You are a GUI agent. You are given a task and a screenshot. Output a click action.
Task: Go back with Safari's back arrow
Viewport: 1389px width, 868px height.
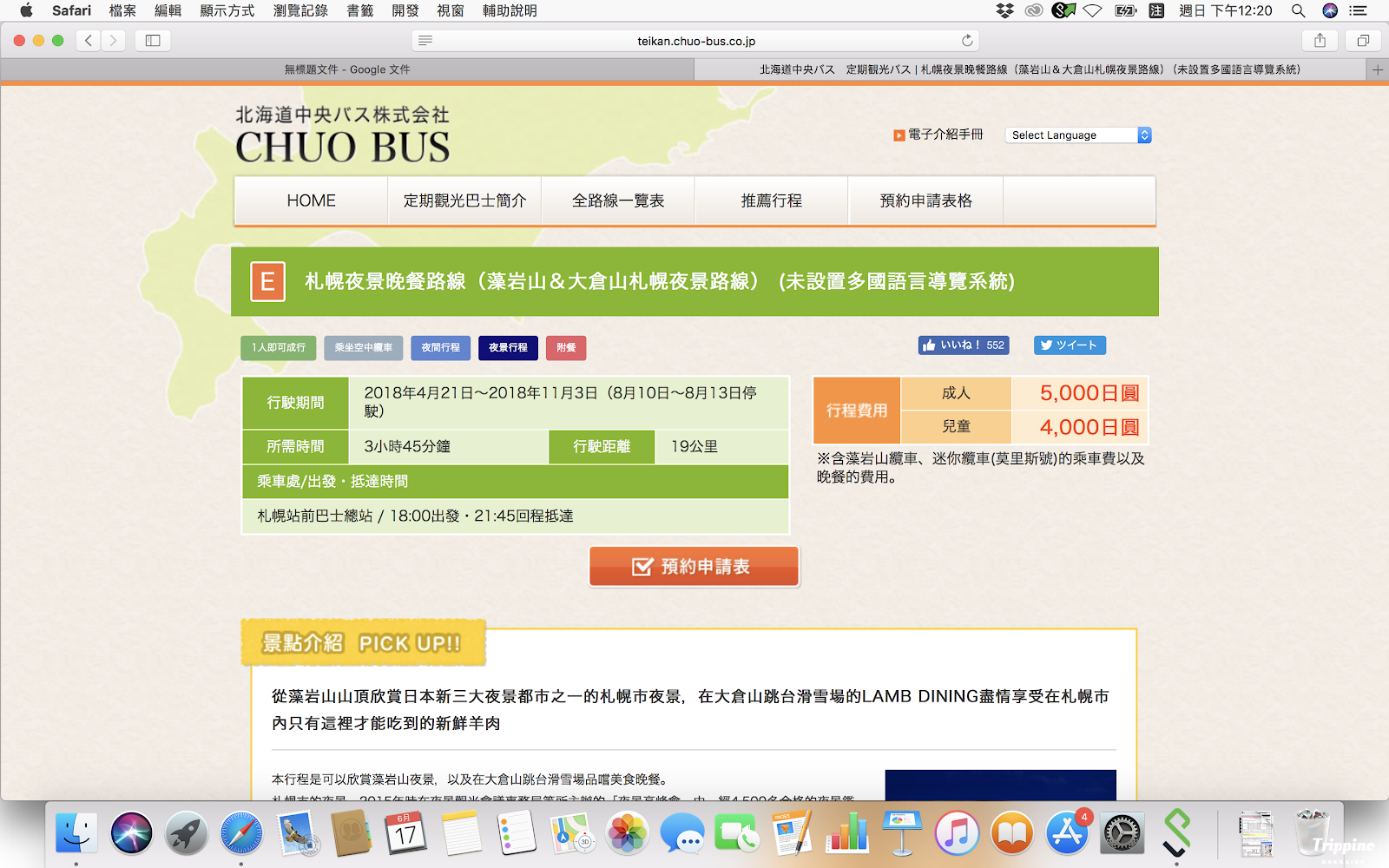click(x=89, y=40)
